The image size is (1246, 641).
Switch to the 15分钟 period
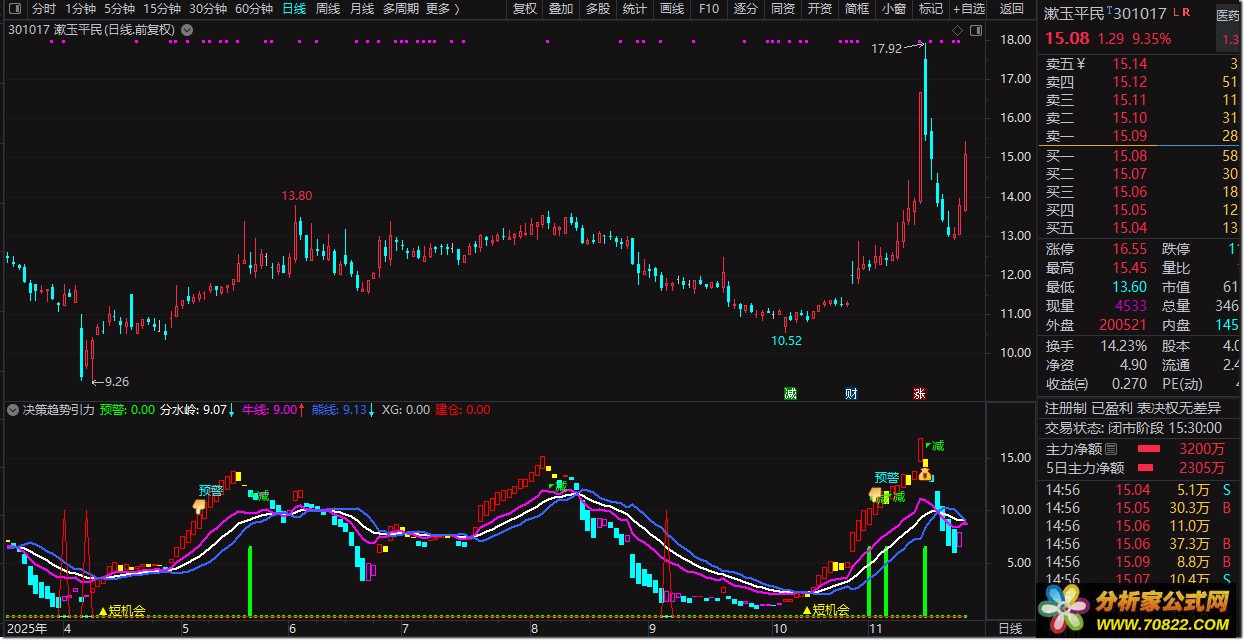[162, 8]
